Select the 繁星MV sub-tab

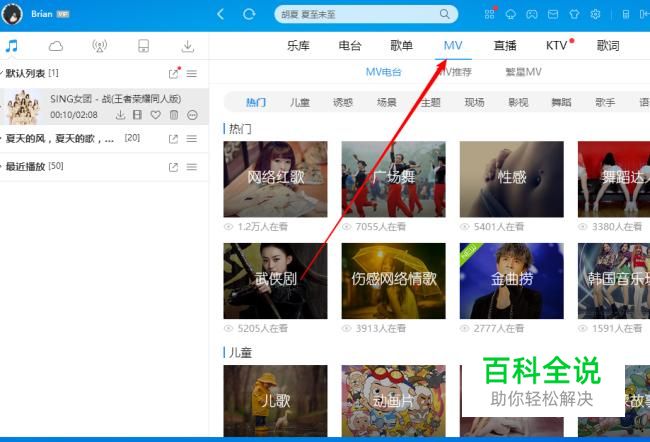523,72
